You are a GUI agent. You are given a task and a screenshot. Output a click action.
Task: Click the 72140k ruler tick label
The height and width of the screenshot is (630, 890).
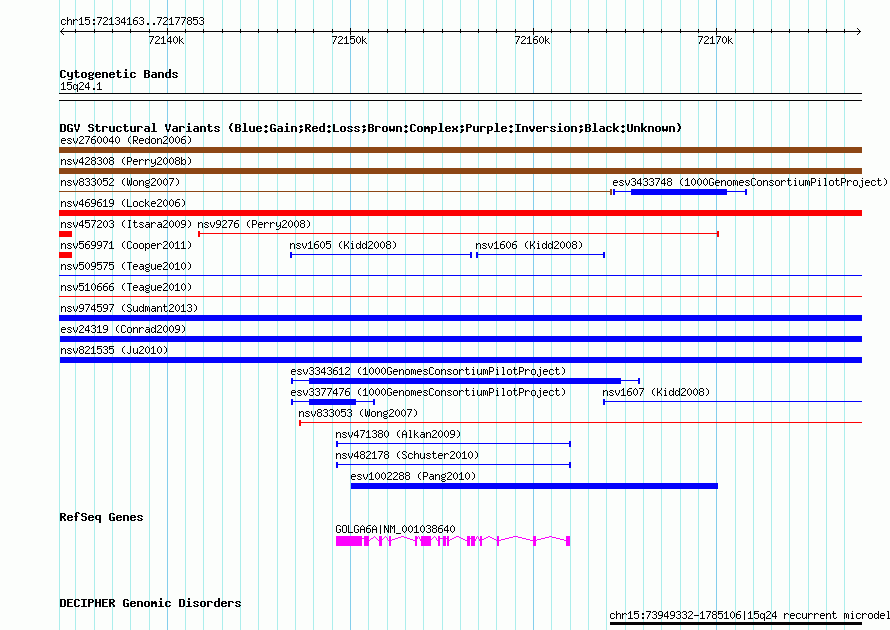pos(166,40)
